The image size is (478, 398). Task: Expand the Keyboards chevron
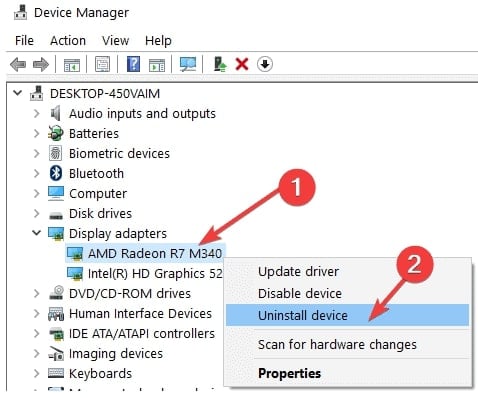pos(37,373)
